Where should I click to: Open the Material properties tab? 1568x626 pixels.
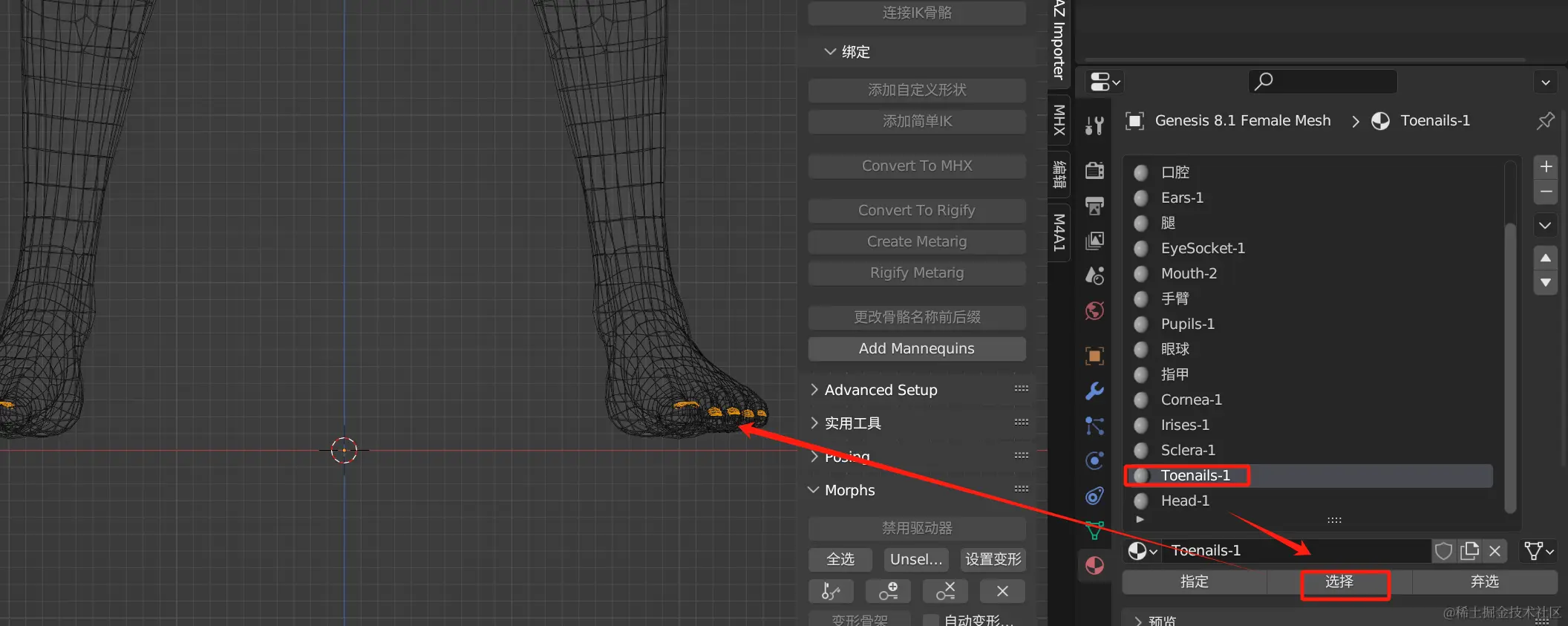point(1094,566)
